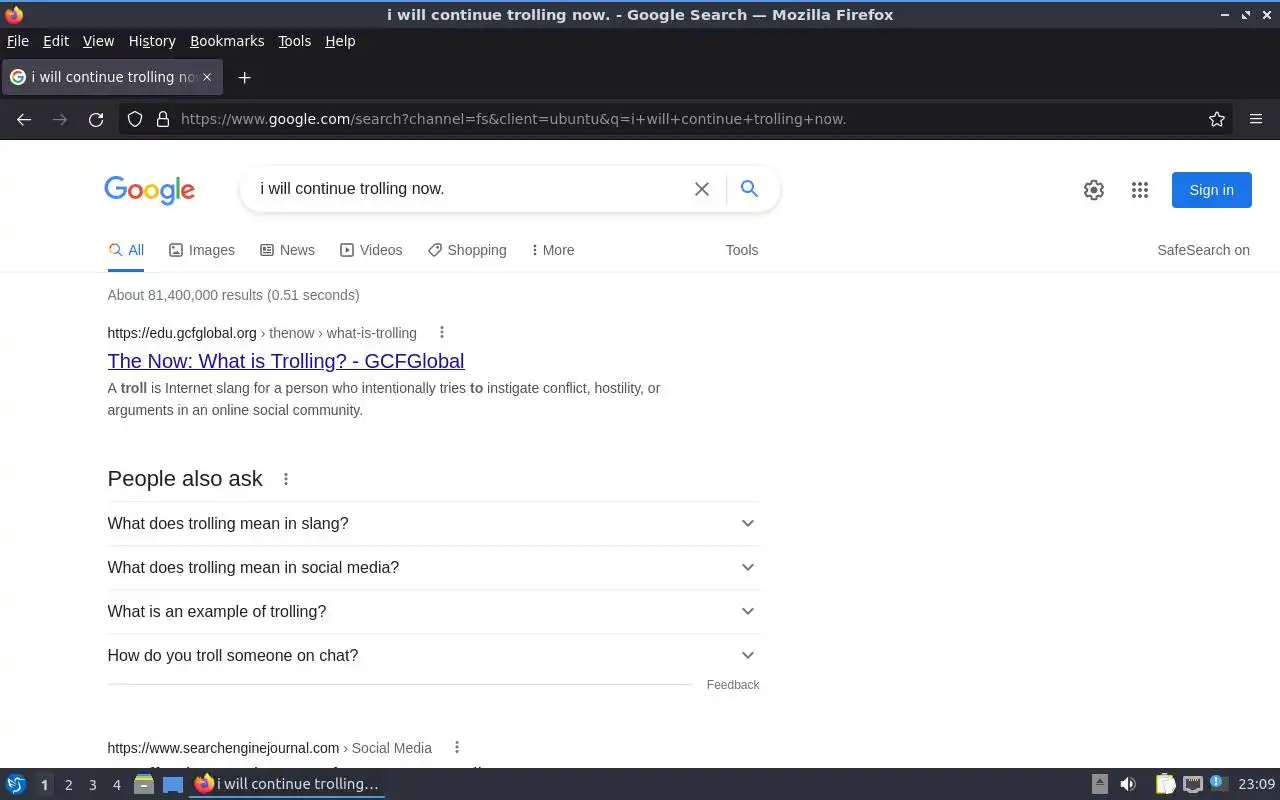Screen dimensions: 1280x800
Task: Expand 'What does trolling mean in slang?'
Action: (433, 524)
